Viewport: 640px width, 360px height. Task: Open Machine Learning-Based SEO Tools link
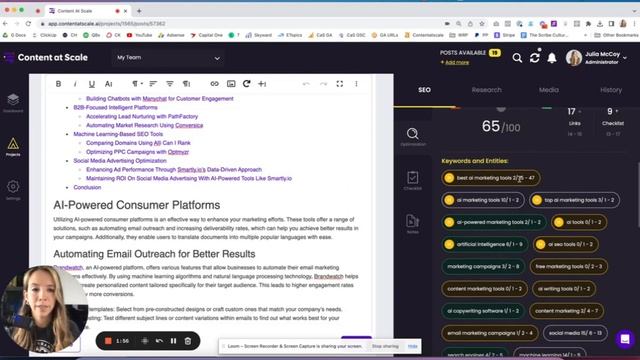[118, 134]
